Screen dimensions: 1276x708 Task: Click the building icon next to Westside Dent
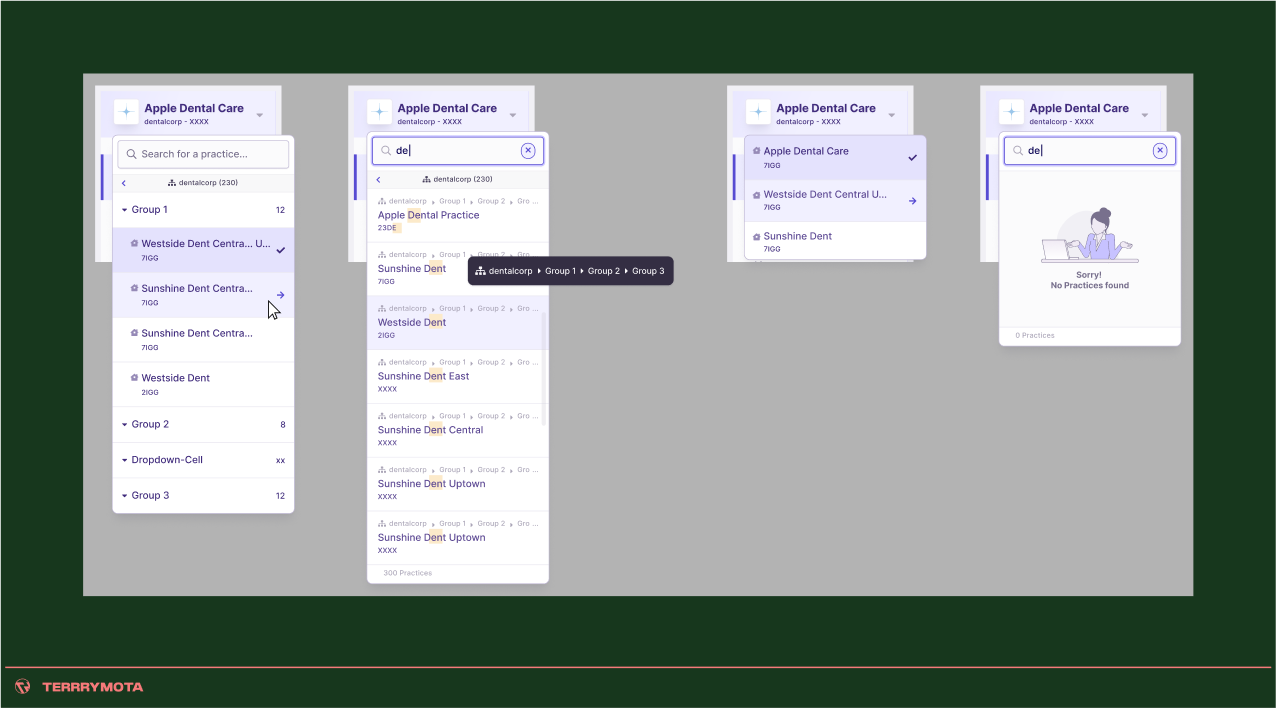[134, 377]
